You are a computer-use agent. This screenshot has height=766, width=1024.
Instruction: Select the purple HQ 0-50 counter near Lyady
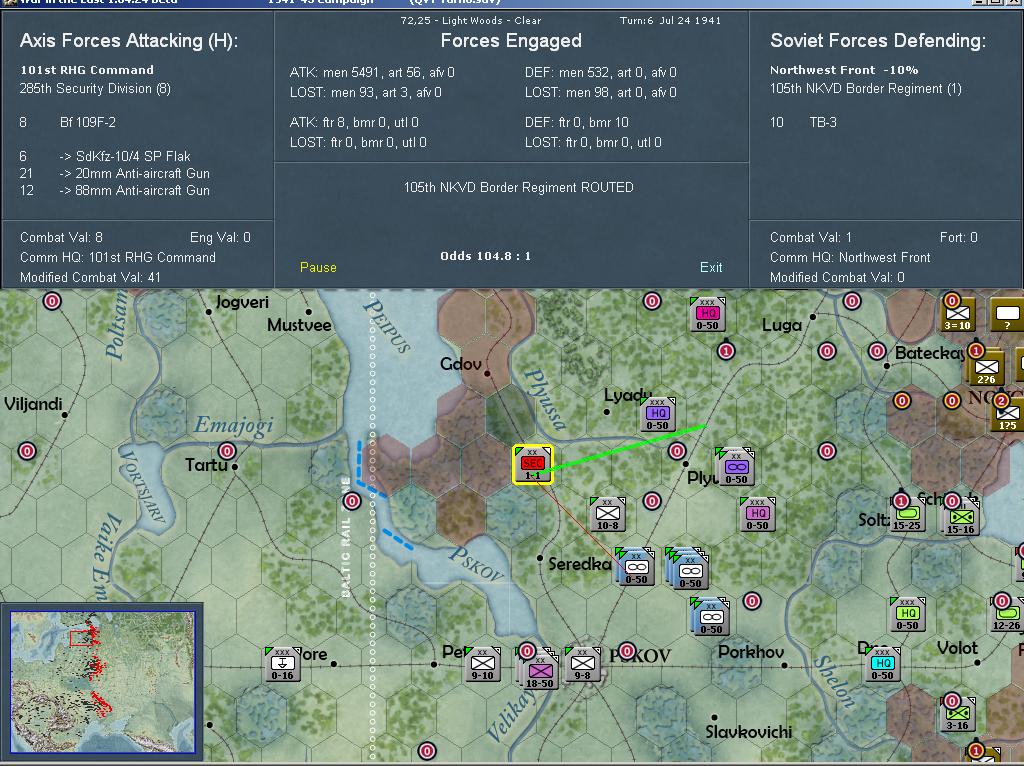[657, 414]
